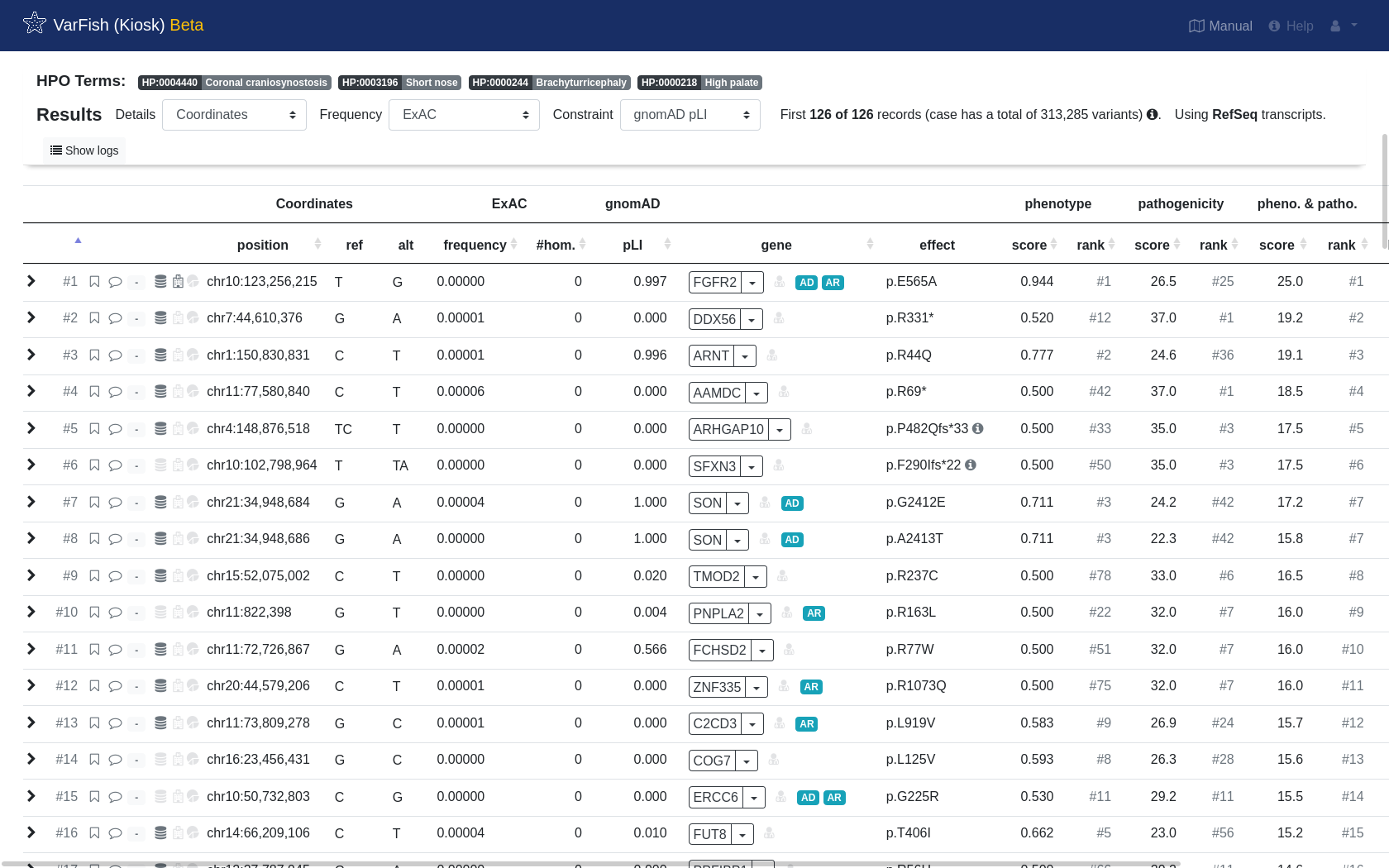Click the AAMDC gene button
1389x868 pixels.
(x=717, y=393)
